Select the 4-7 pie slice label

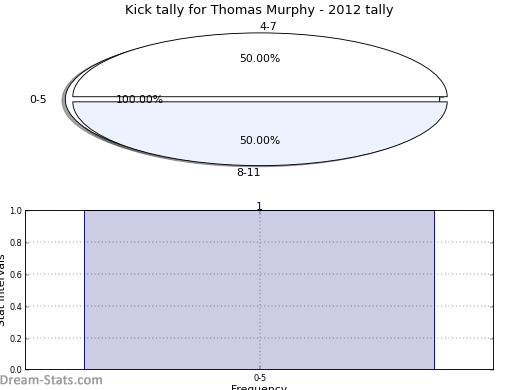[268, 26]
